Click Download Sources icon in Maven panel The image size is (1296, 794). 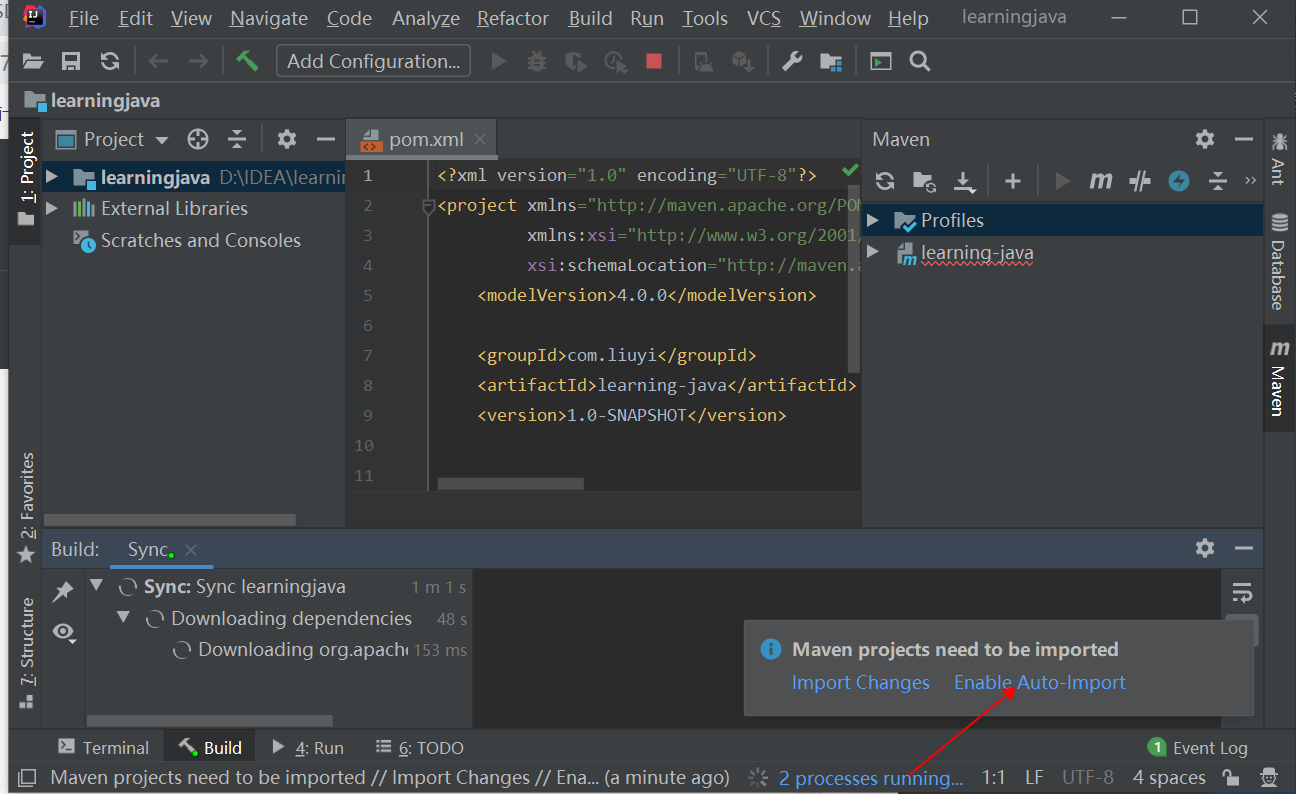[x=964, y=181]
